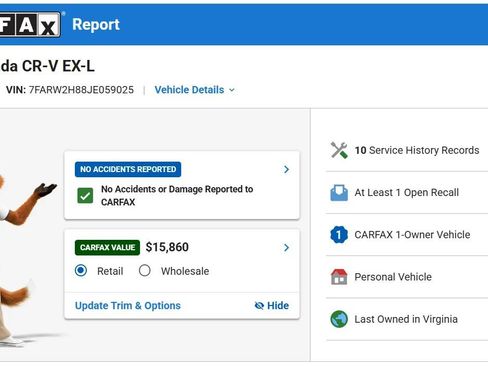The width and height of the screenshot is (488, 366).
Task: Open 10 Service History Records
Action: coord(407,150)
